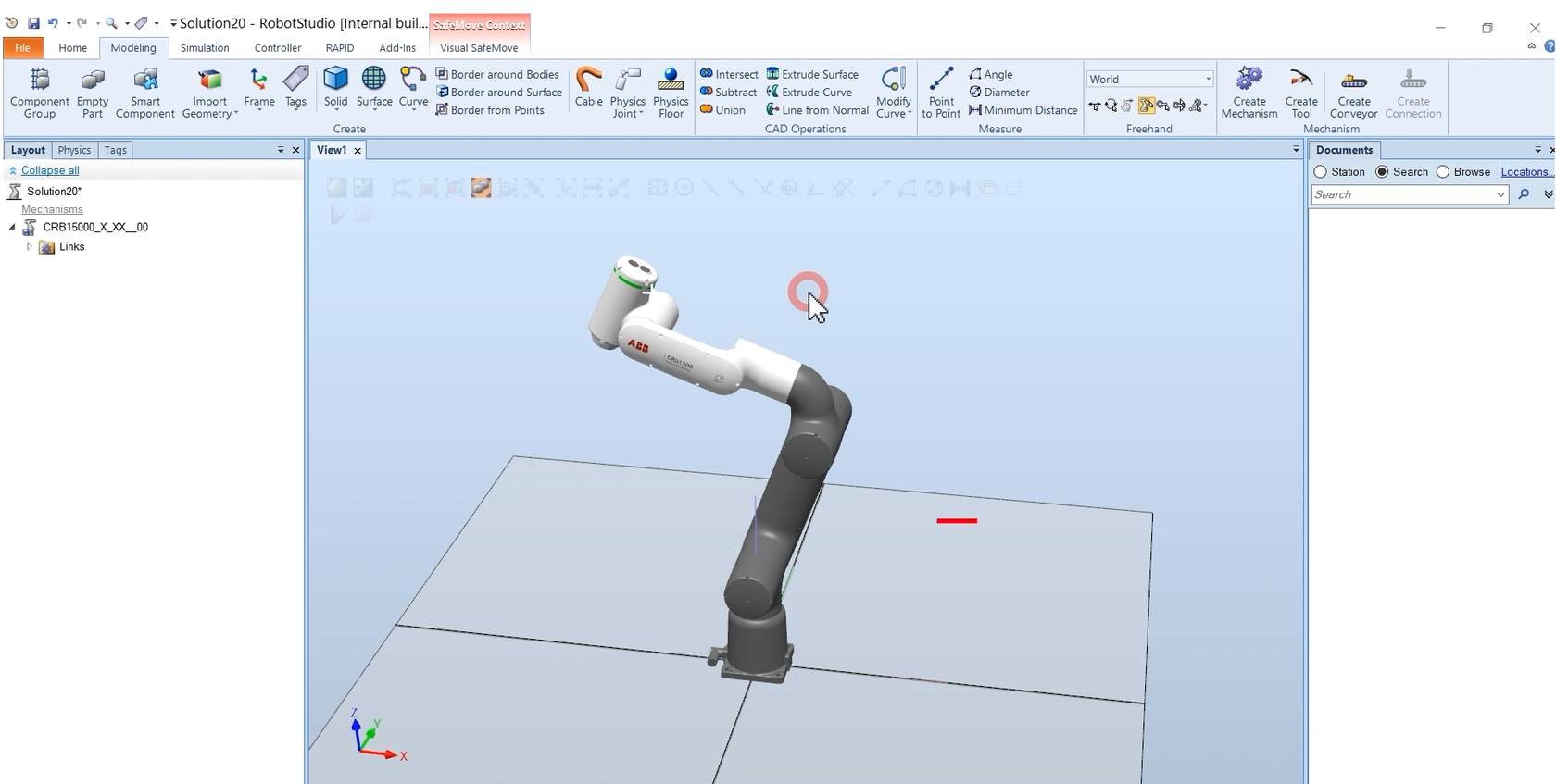The height and width of the screenshot is (784, 1556).
Task: Open the Locations link
Action: 1525,172
